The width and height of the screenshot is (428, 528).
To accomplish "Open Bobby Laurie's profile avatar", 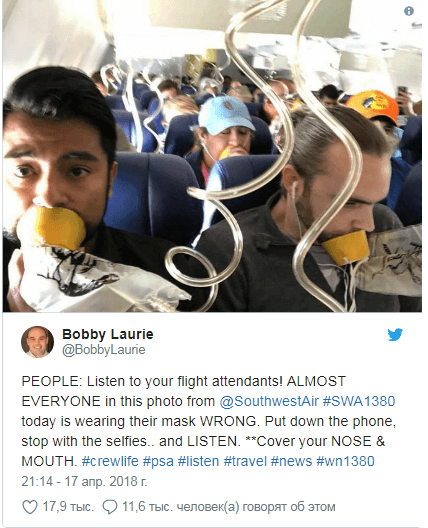I will pyautogui.click(x=37, y=342).
